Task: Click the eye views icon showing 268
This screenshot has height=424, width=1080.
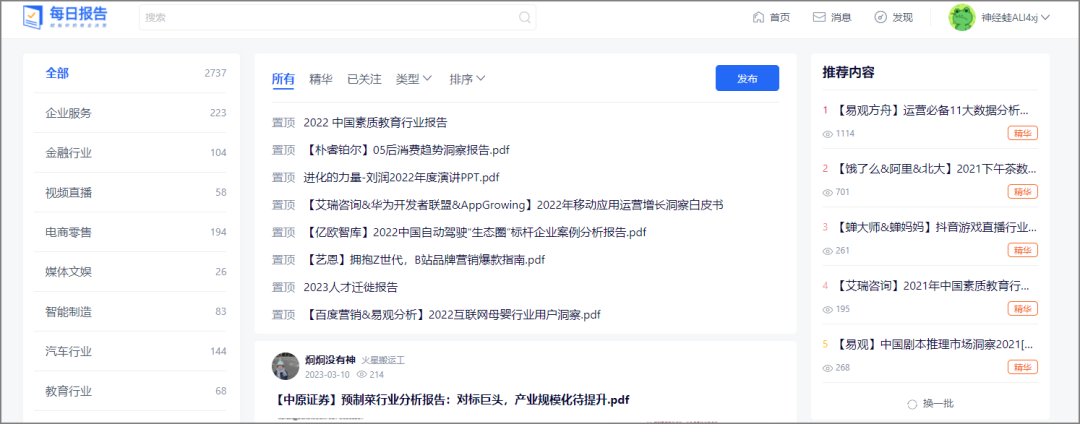Action: (x=828, y=368)
